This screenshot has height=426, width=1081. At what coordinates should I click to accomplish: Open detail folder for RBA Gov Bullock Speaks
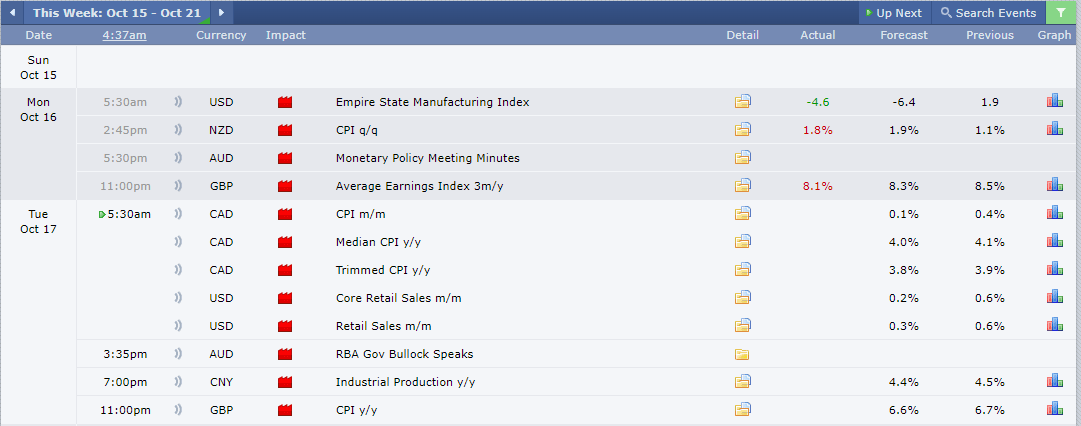[x=742, y=354]
